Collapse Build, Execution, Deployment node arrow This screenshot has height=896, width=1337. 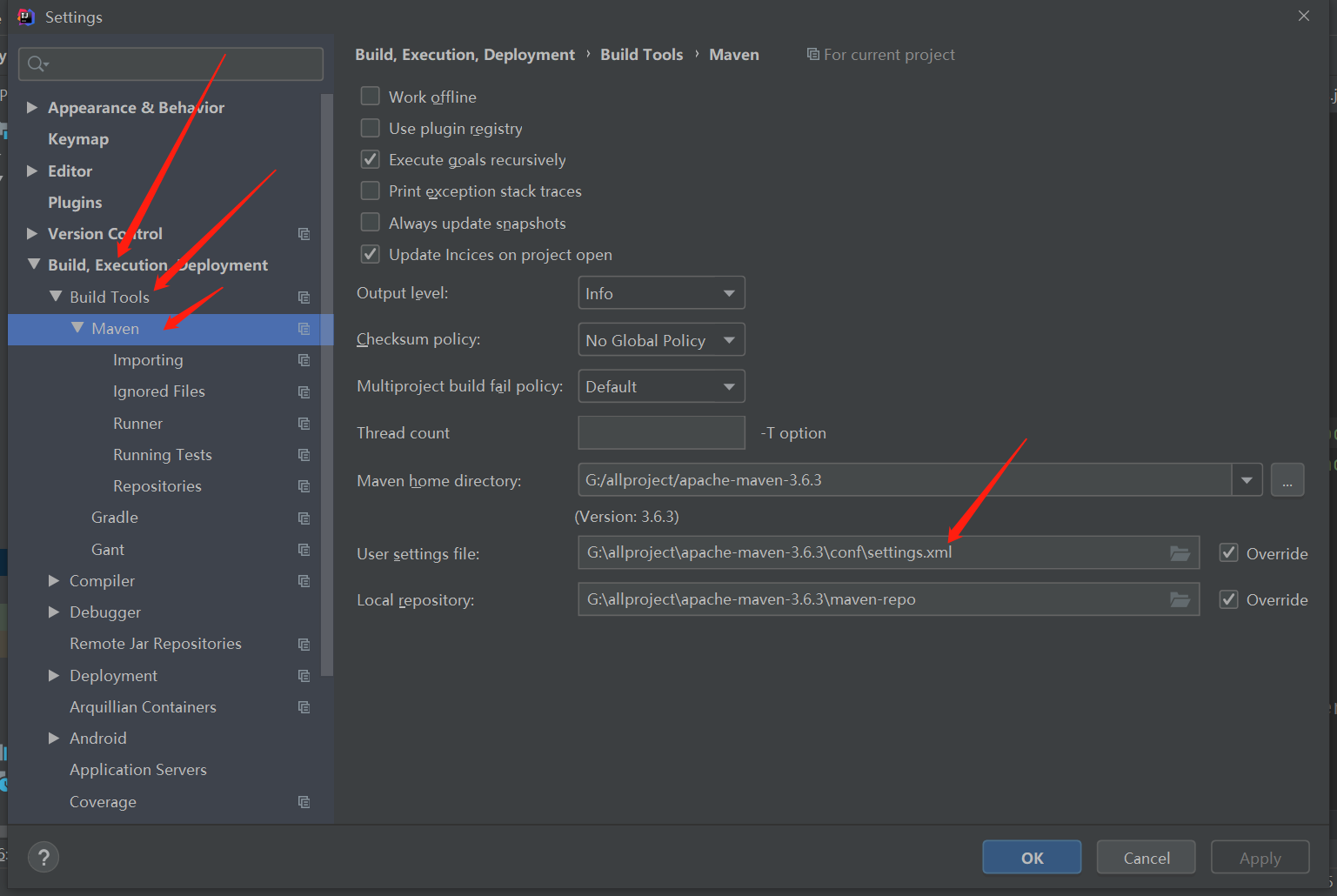pos(34,264)
